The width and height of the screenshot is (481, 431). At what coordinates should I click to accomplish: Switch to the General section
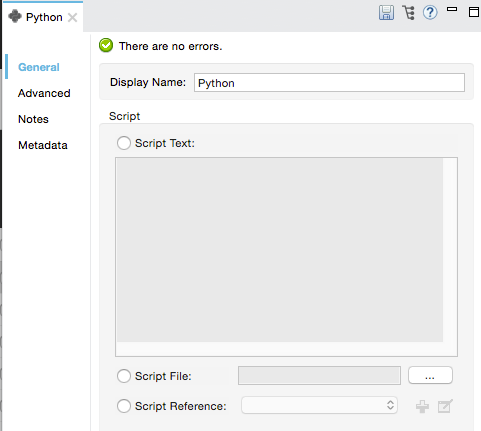point(39,67)
